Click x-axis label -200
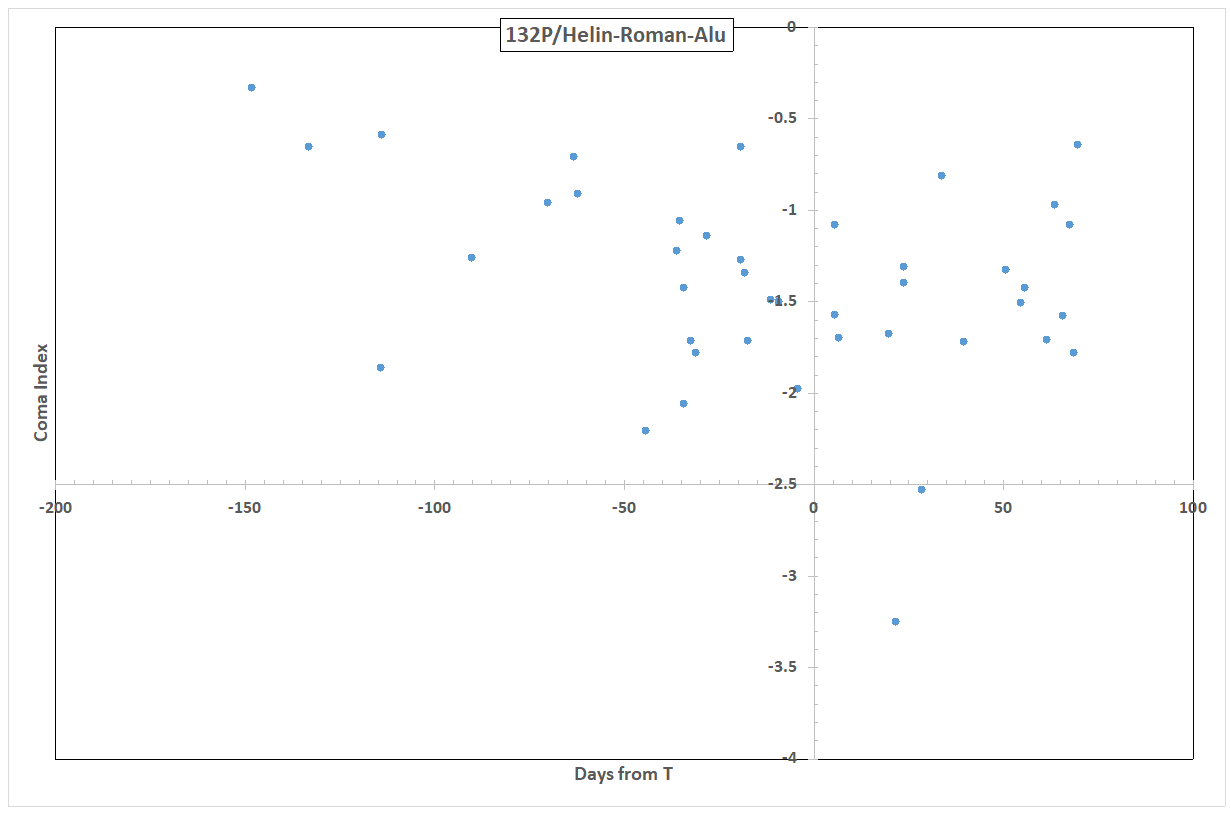The image size is (1231, 813). coord(55,508)
